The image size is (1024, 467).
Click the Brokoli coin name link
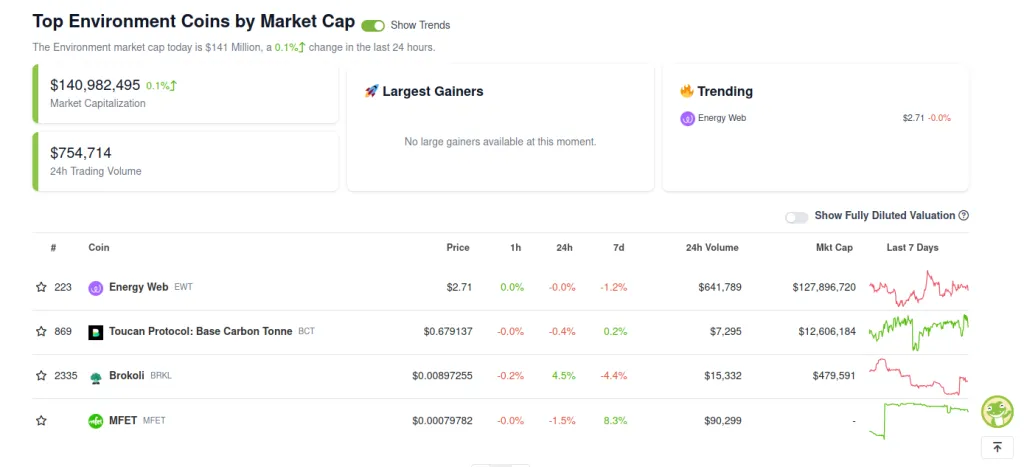click(x=127, y=376)
